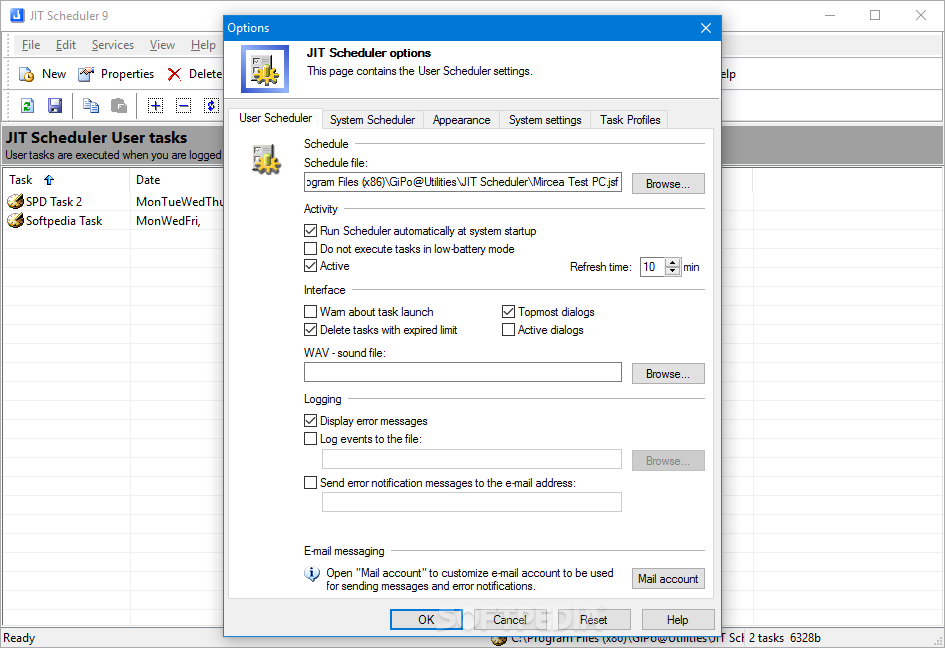Viewport: 945px width, 648px height.
Task: Open the Edit menu
Action: 66,45
